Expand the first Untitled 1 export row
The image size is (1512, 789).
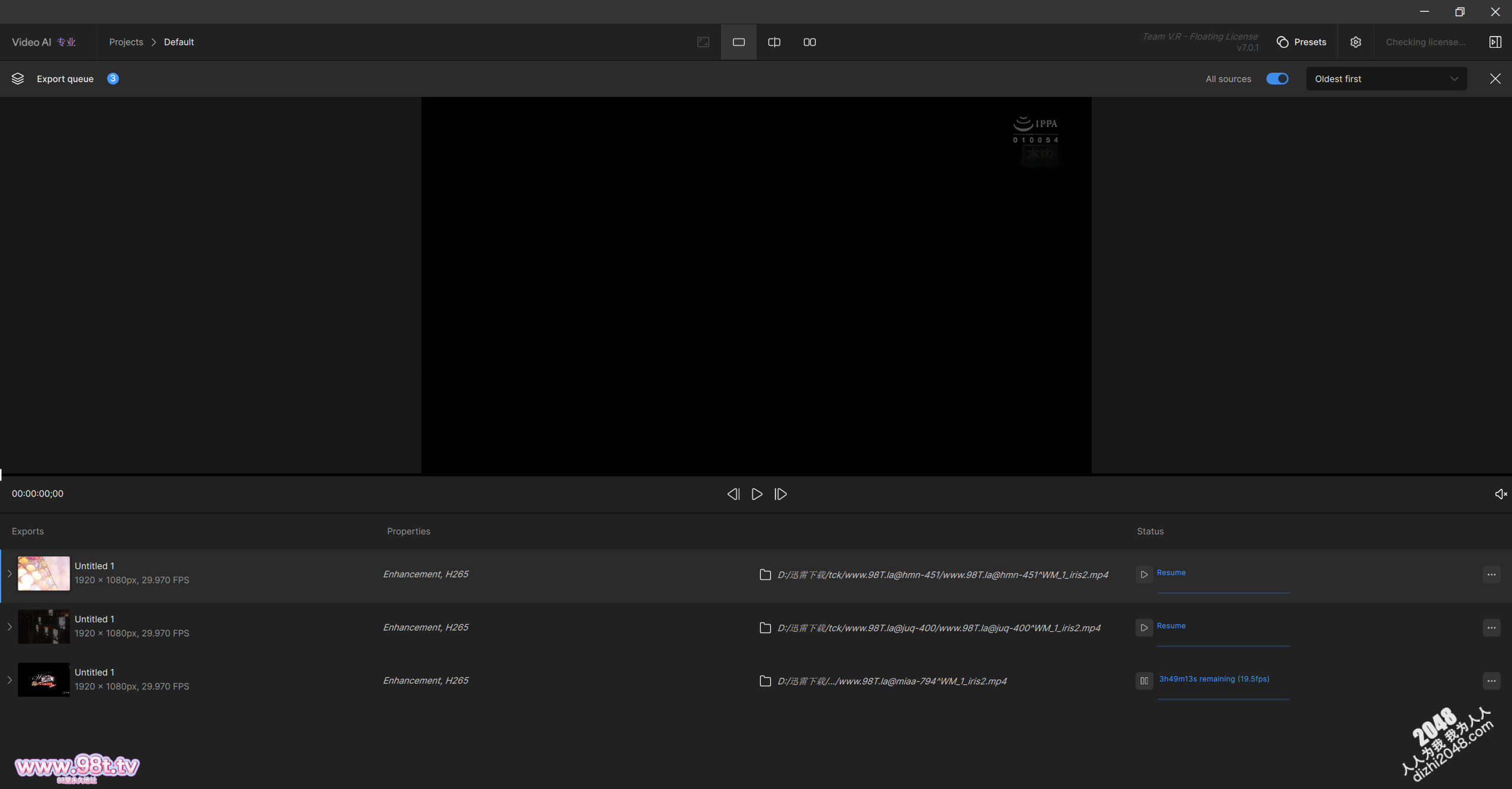pyautogui.click(x=9, y=573)
